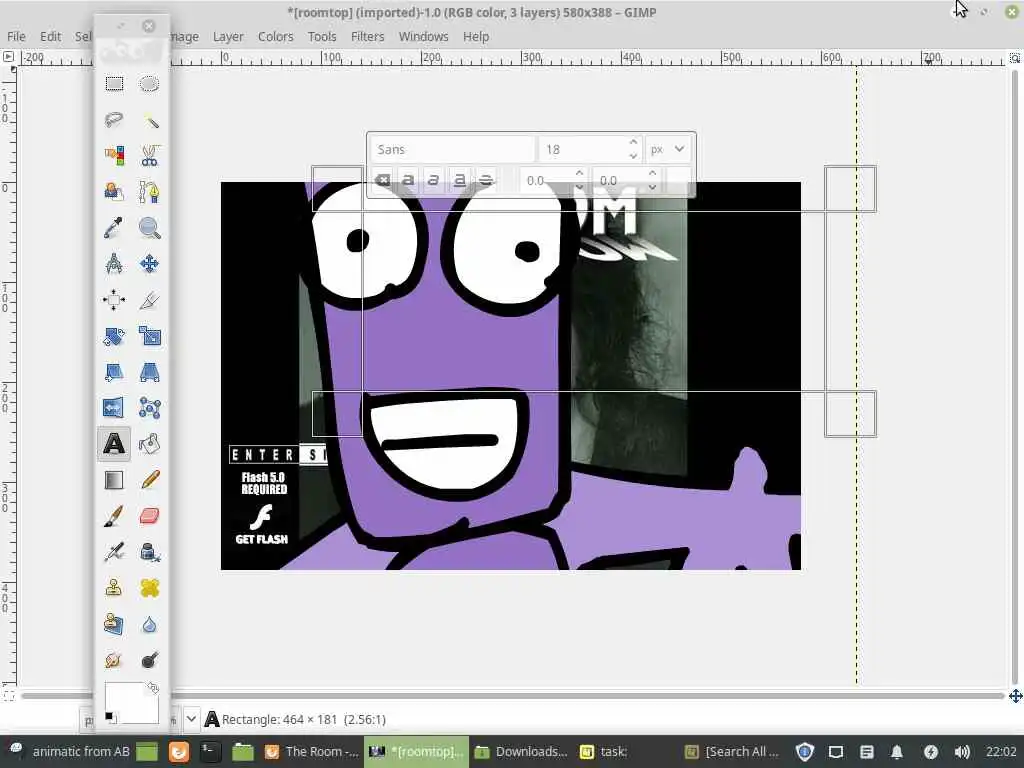This screenshot has height=768, width=1024.
Task: Select the Color Picker eyedropper tool
Action: [114, 228]
